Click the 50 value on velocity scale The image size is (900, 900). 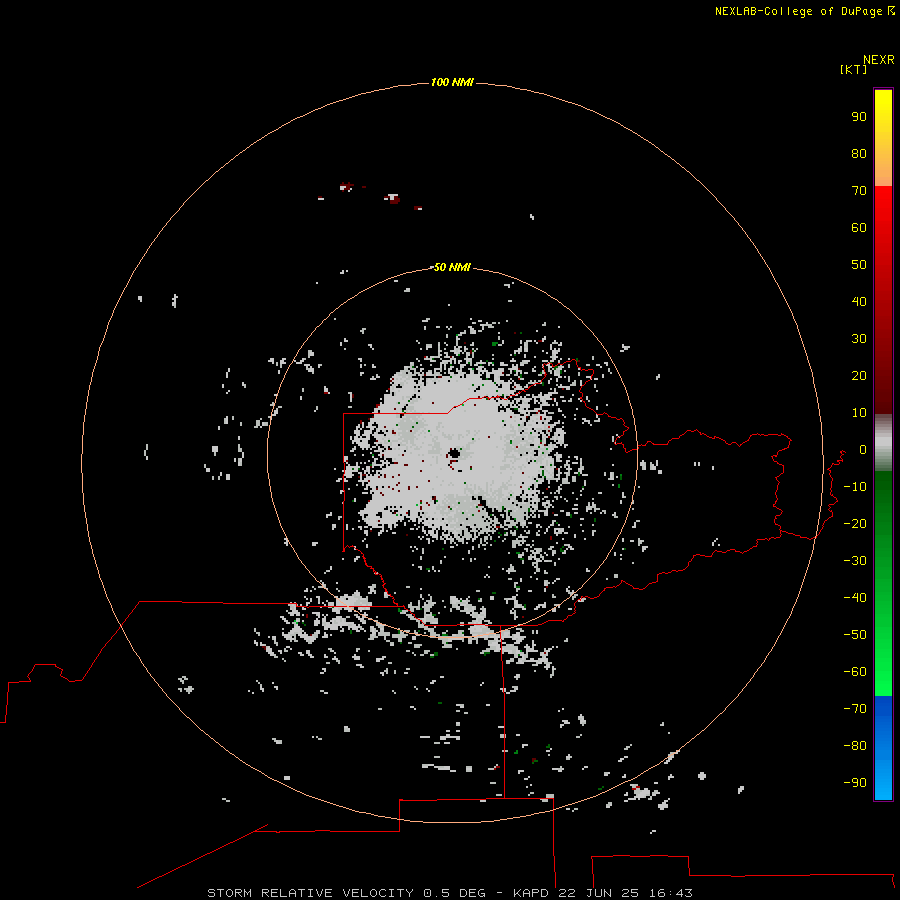pos(859,265)
